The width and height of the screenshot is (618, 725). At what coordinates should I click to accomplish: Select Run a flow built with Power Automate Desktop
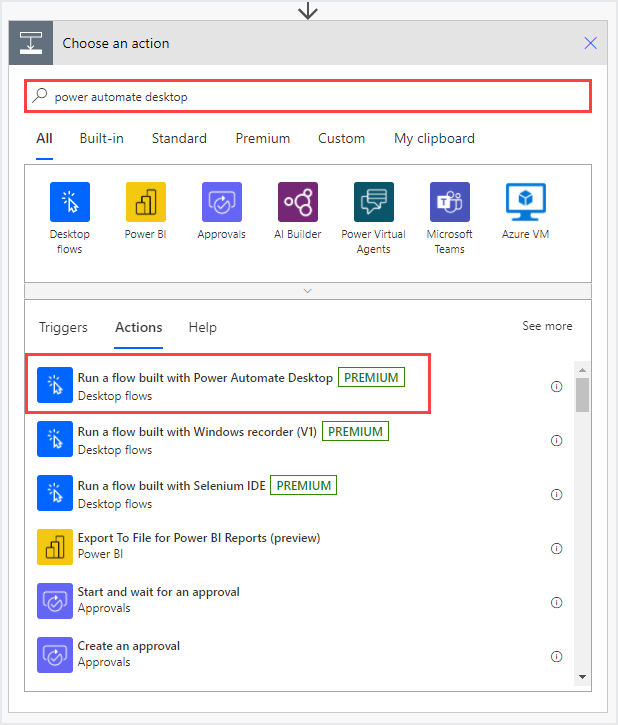pos(205,378)
